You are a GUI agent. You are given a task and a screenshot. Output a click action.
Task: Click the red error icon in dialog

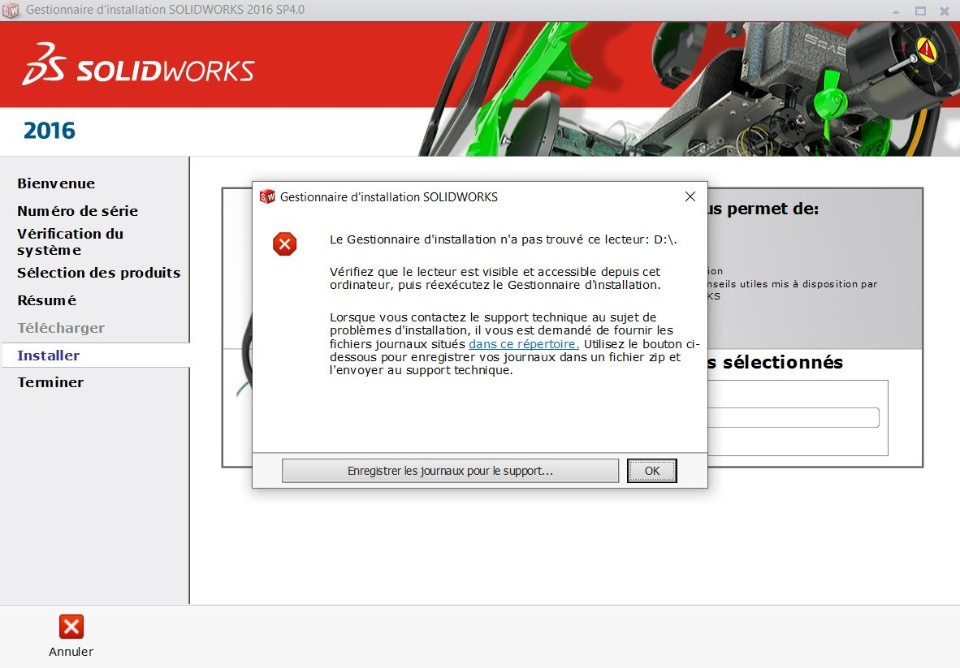click(285, 244)
